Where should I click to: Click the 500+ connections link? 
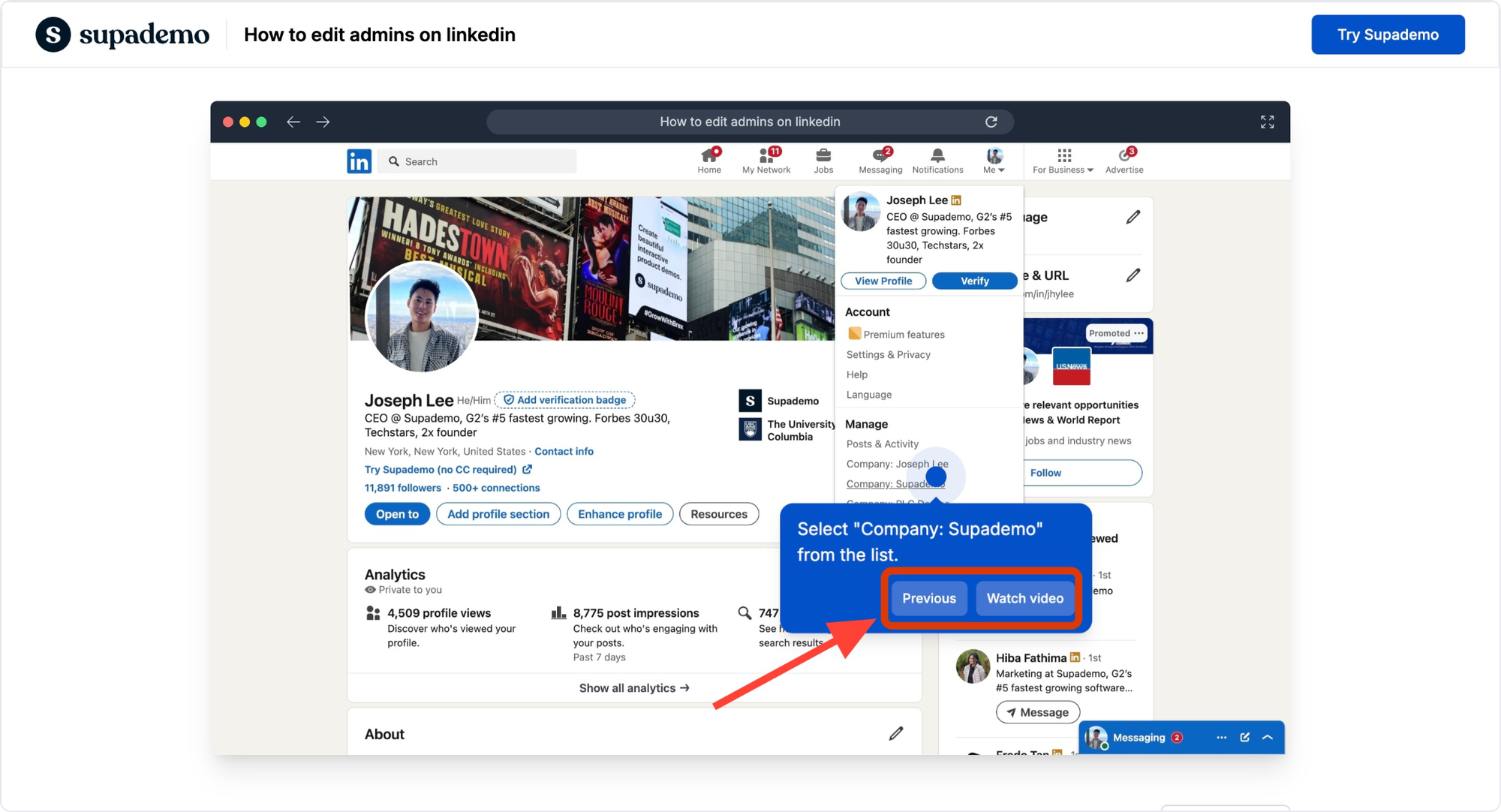(x=496, y=488)
